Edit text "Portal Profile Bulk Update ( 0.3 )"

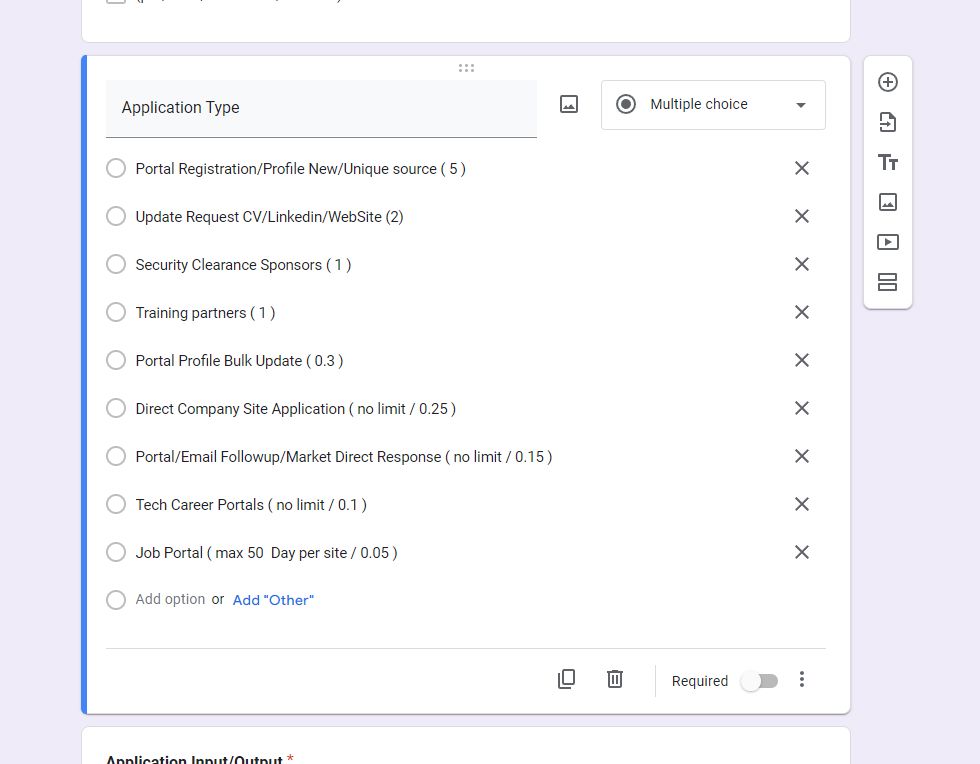[239, 361]
